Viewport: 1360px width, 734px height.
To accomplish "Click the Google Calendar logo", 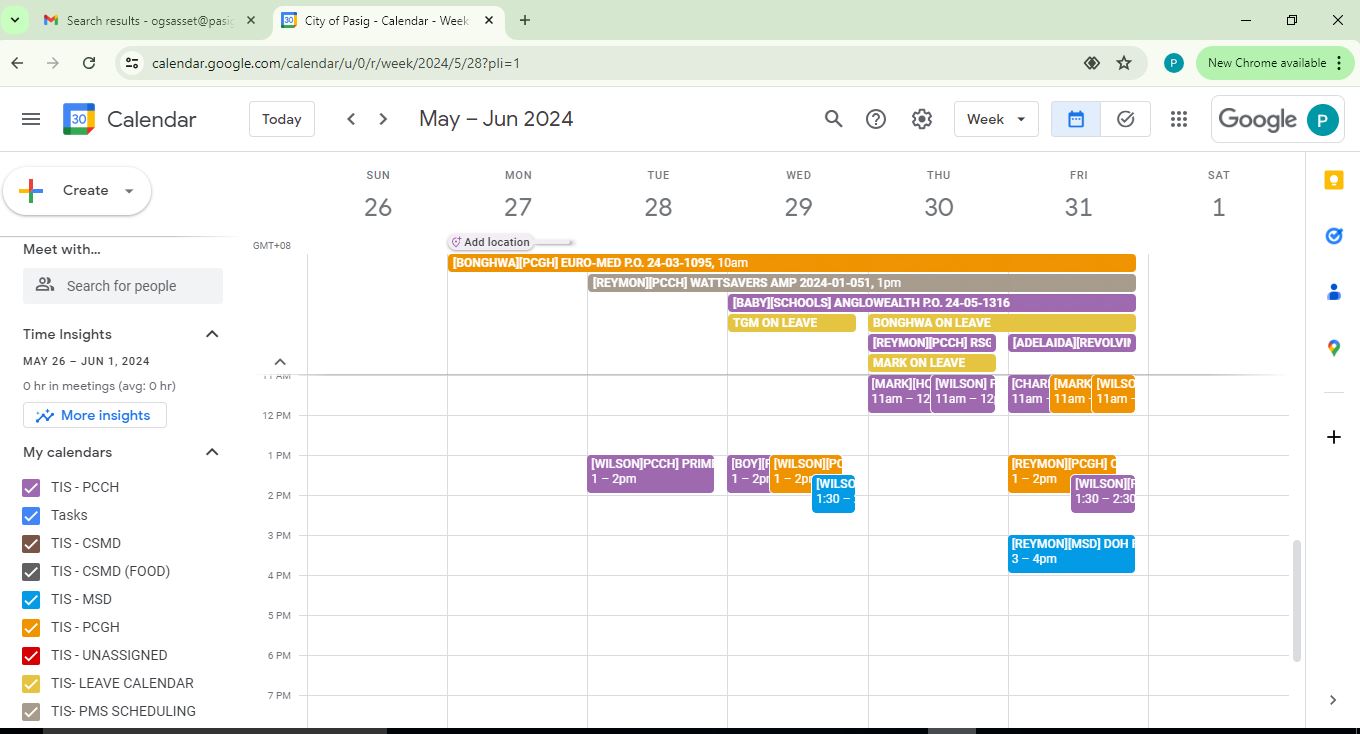I will pos(79,119).
